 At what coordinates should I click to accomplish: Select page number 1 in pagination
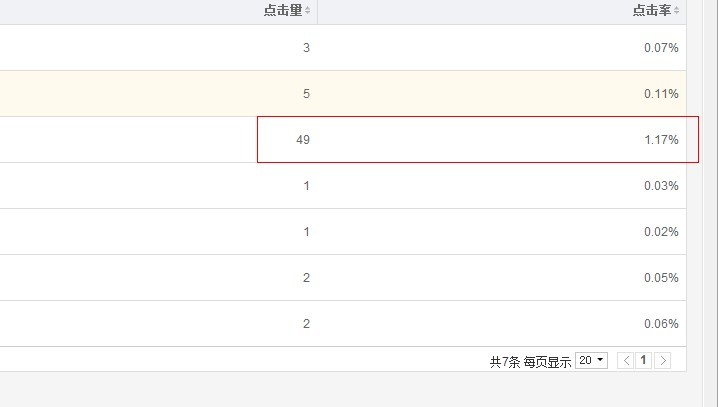pyautogui.click(x=644, y=361)
